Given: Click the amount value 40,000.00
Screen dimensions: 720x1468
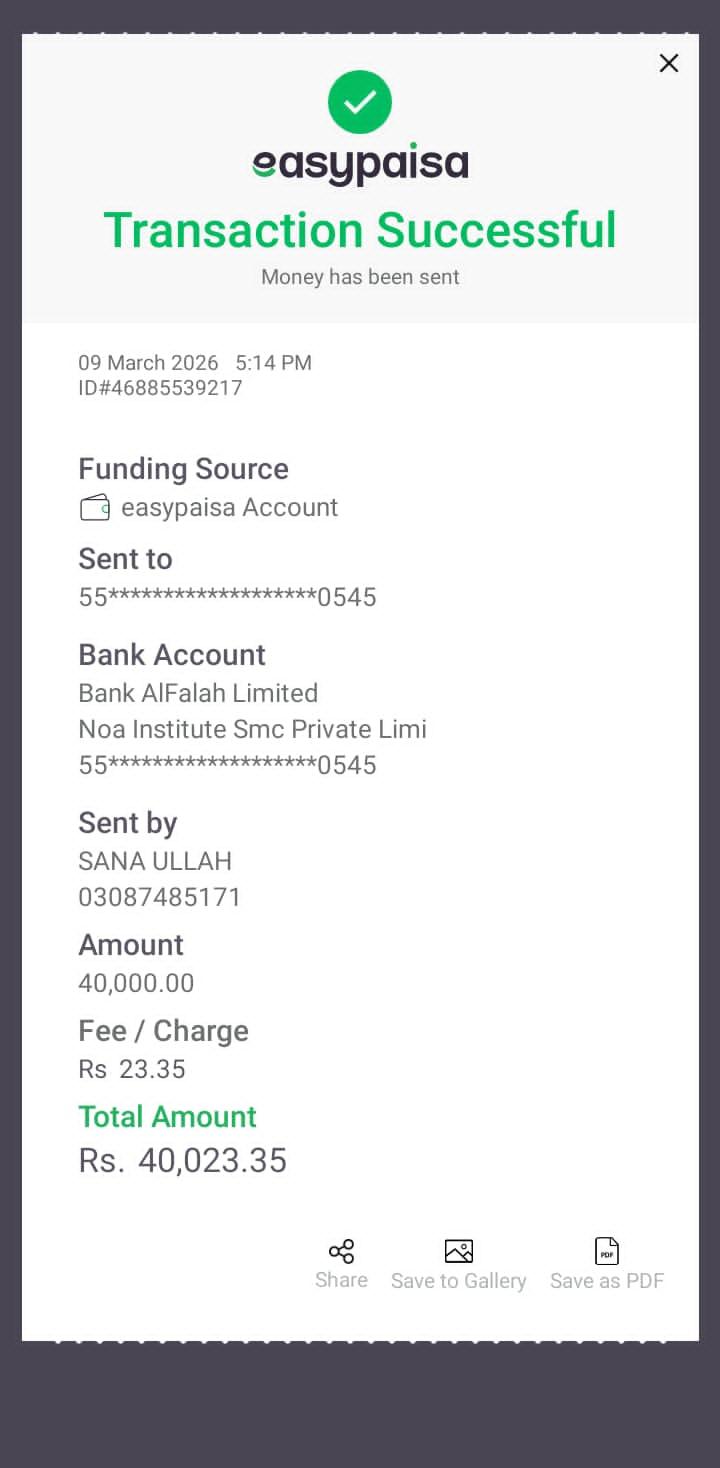Looking at the screenshot, I should pyautogui.click(x=136, y=983).
